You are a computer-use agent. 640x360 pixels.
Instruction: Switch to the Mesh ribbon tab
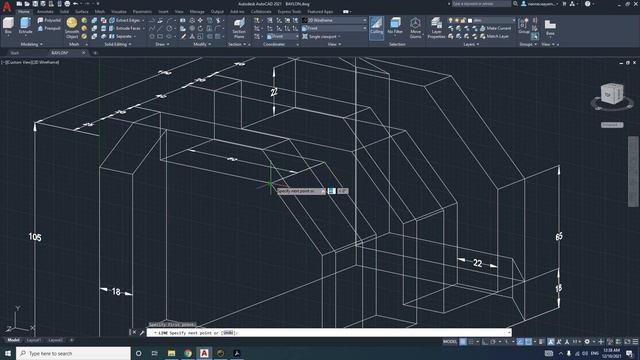tap(100, 11)
